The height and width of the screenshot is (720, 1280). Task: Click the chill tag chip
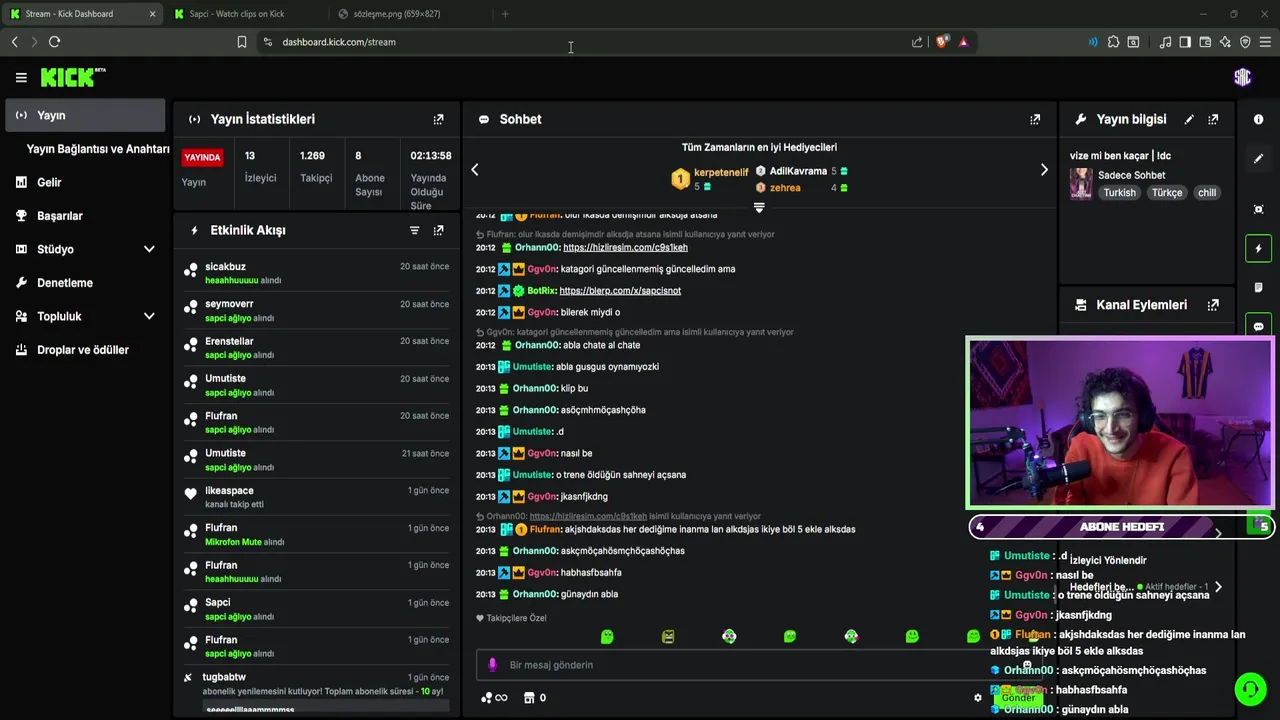tap(1207, 193)
